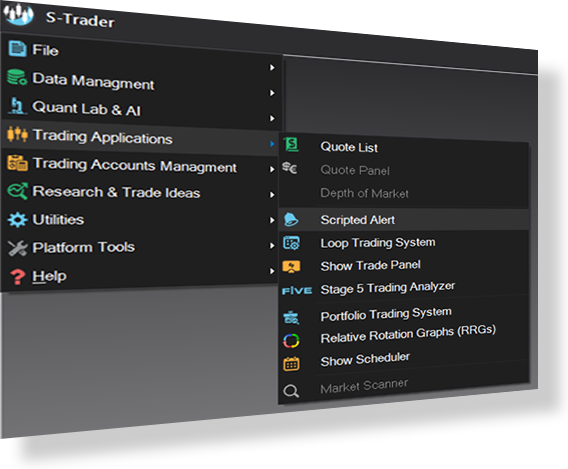Image resolution: width=568 pixels, height=469 pixels.
Task: Click the S-Trader logo icon
Action: pyautogui.click(x=18, y=14)
